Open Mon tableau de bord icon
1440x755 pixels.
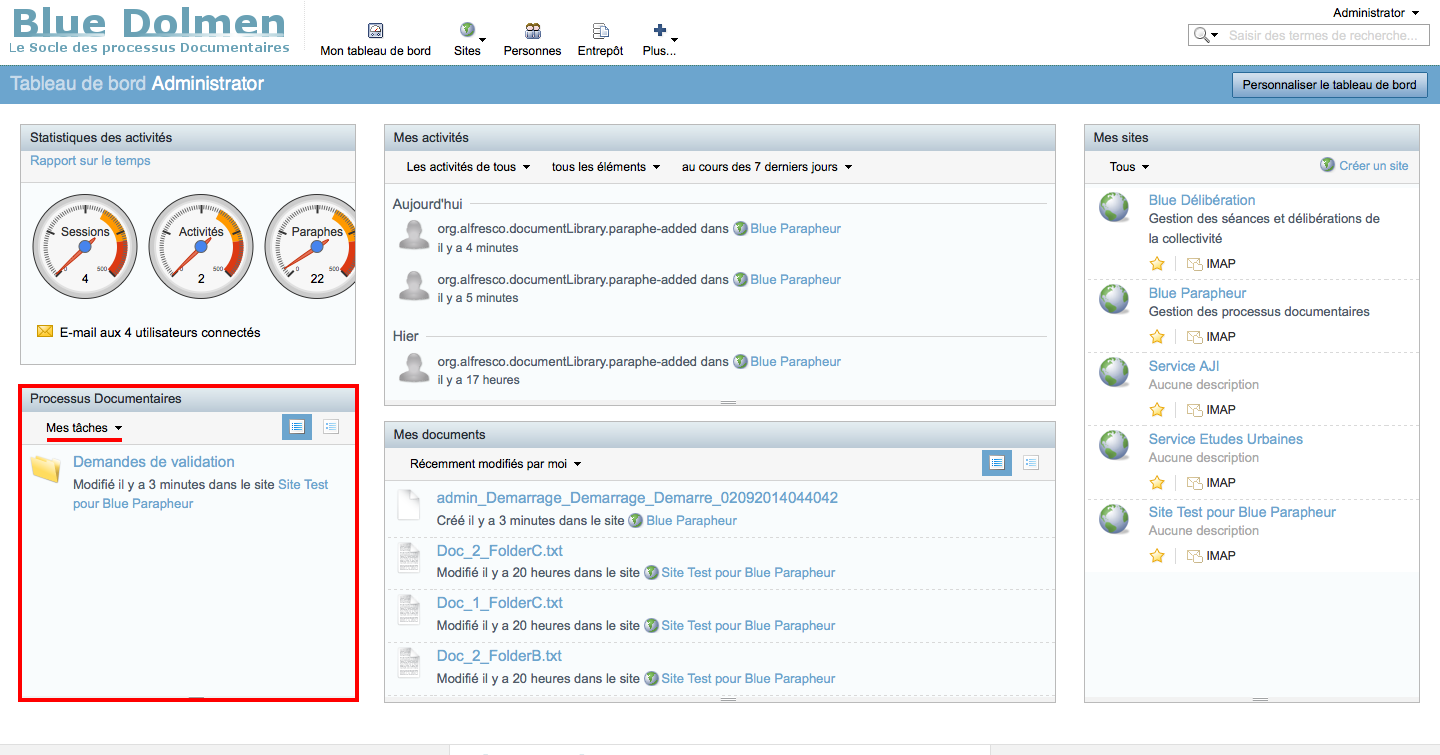(x=375, y=31)
